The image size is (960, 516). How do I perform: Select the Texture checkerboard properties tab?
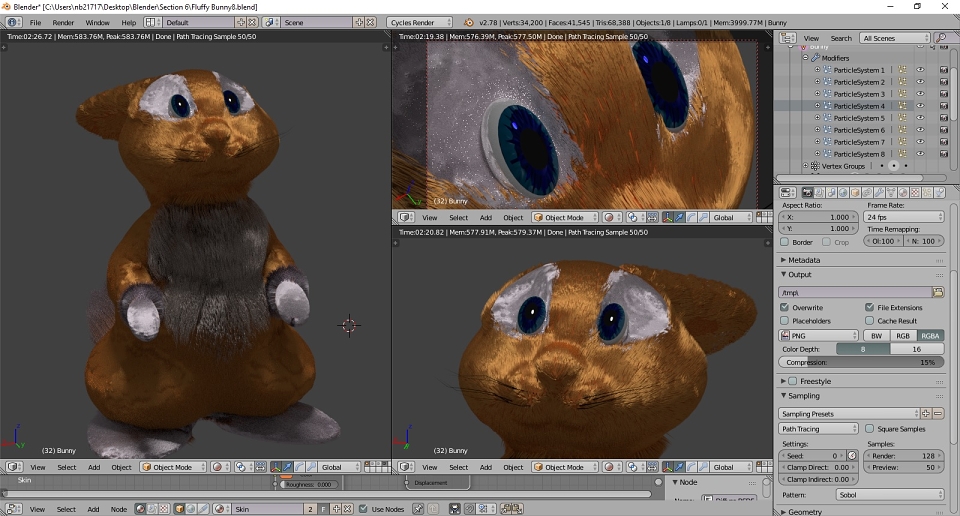click(915, 193)
